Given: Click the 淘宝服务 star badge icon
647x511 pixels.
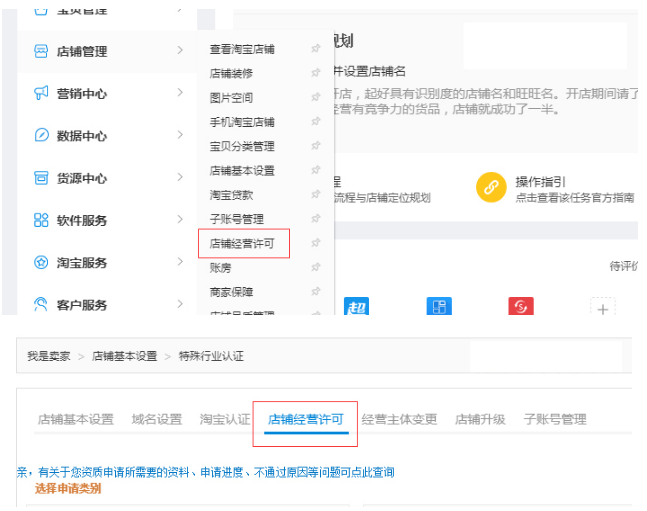Looking at the screenshot, I should (41, 262).
